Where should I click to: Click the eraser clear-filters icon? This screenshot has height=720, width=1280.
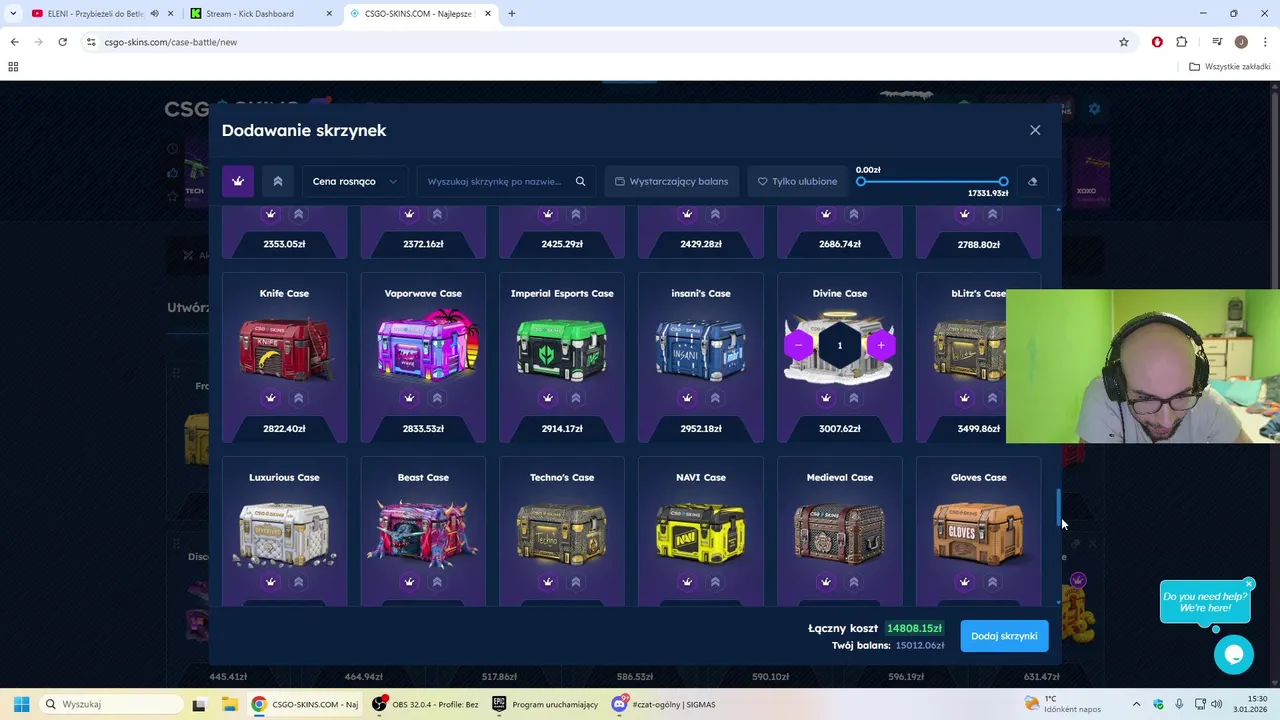point(1033,181)
